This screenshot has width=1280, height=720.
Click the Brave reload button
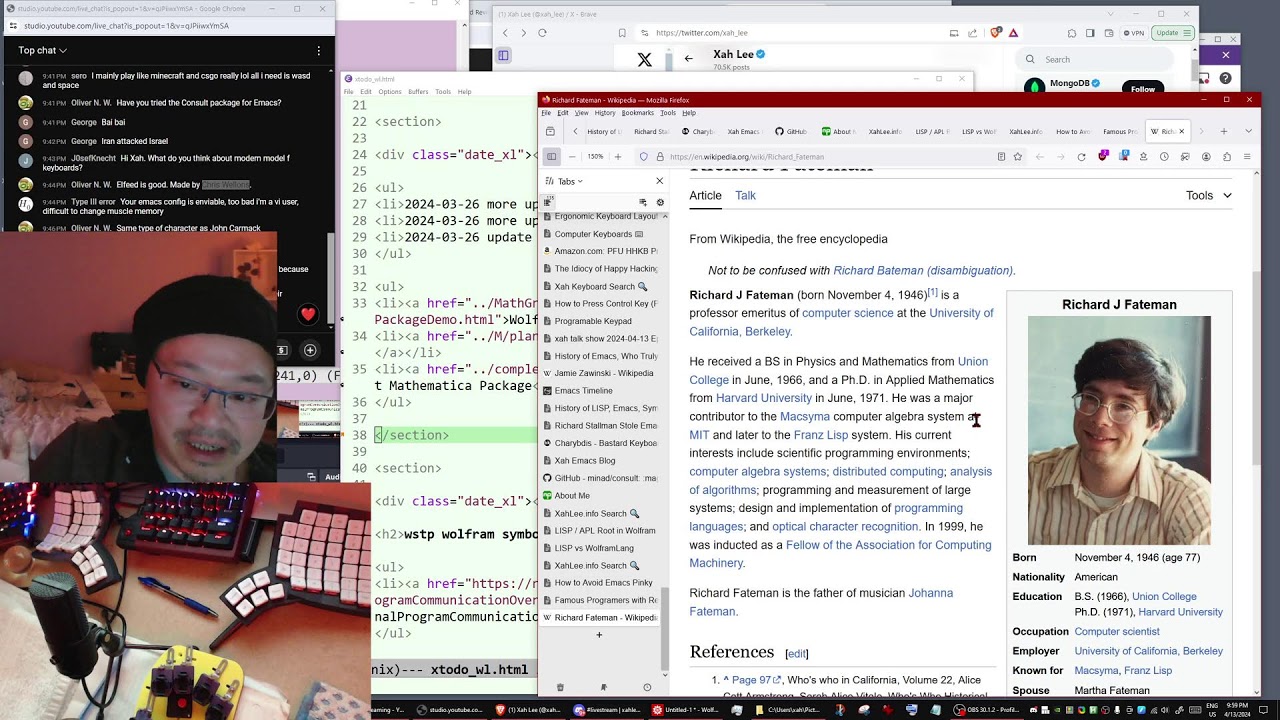[x=542, y=33]
